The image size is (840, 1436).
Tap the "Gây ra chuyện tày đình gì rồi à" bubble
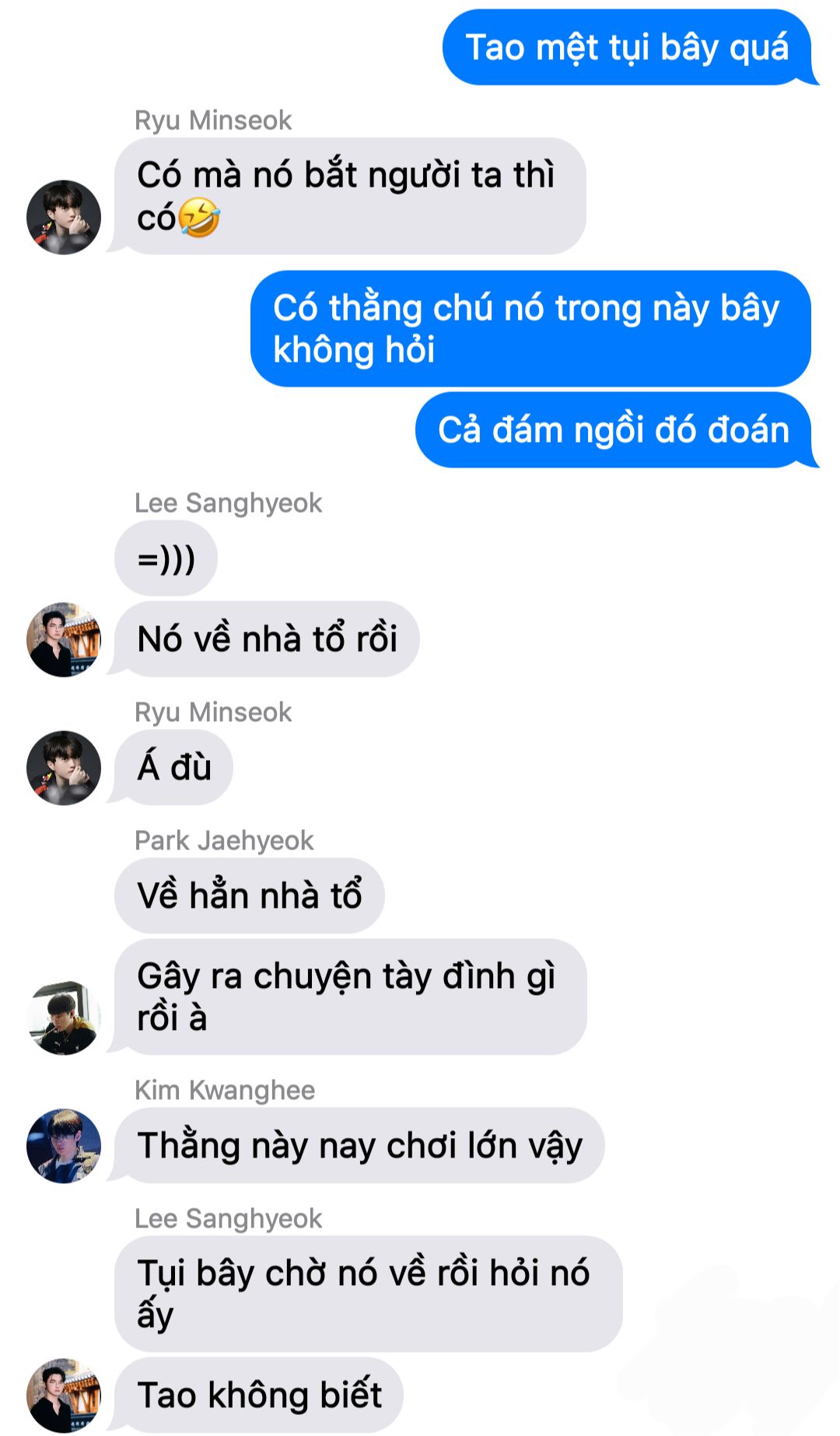click(x=348, y=996)
